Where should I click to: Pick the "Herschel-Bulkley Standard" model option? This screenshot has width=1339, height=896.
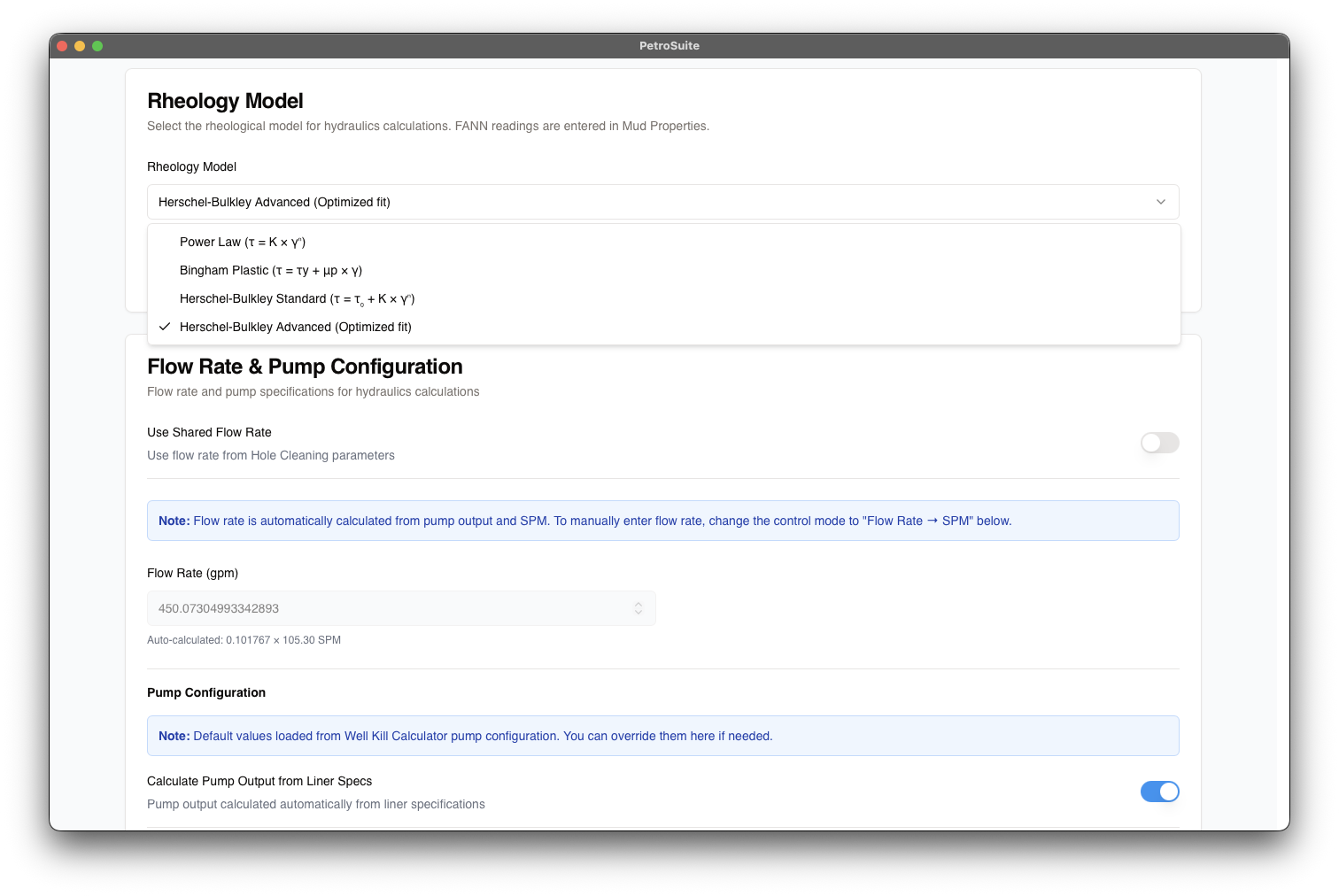click(297, 298)
